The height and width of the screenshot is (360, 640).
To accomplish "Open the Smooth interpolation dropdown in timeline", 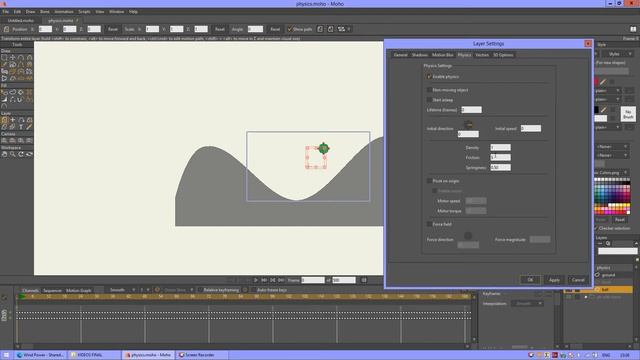I will (122, 290).
